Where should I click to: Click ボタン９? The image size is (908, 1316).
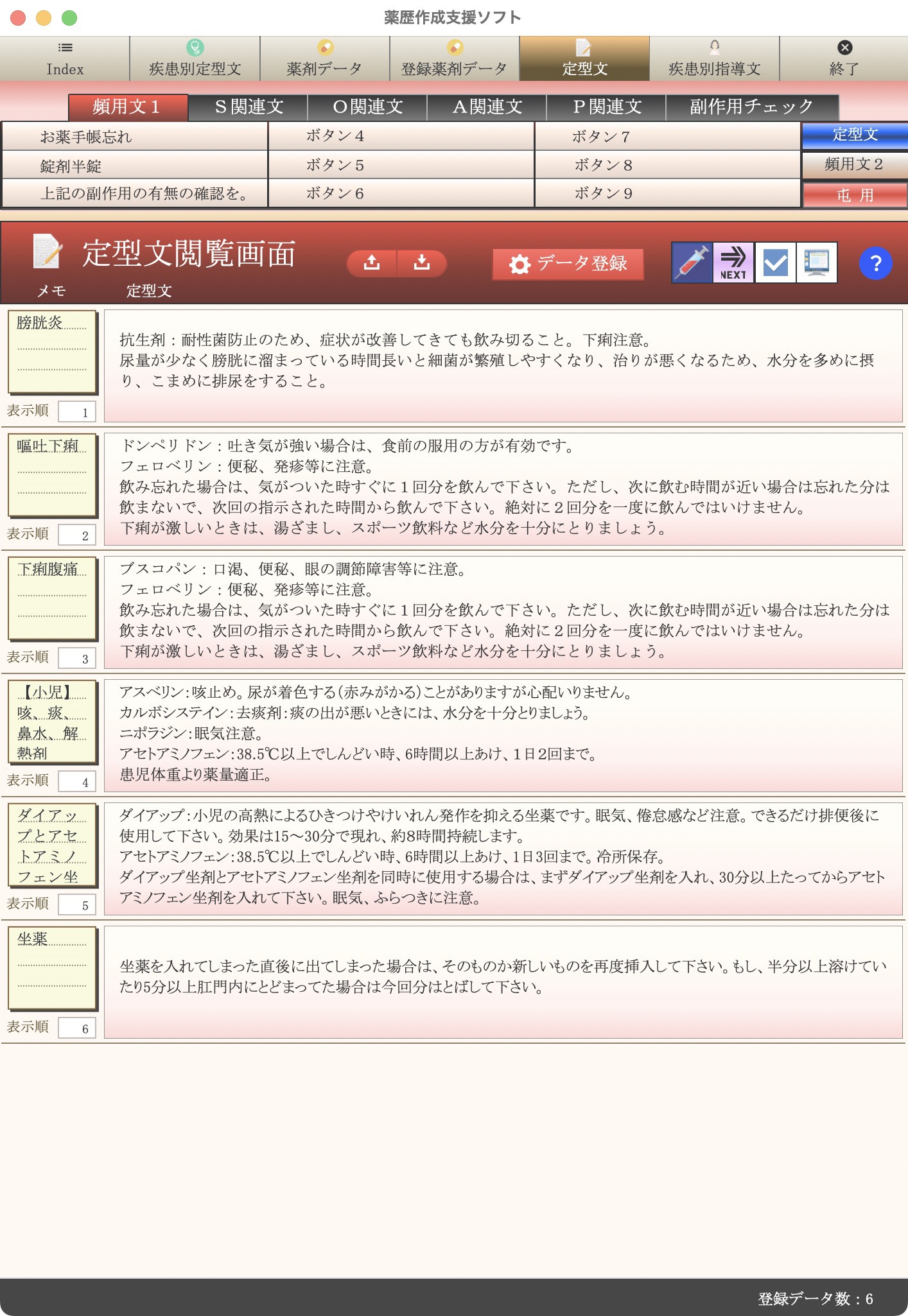click(x=667, y=193)
